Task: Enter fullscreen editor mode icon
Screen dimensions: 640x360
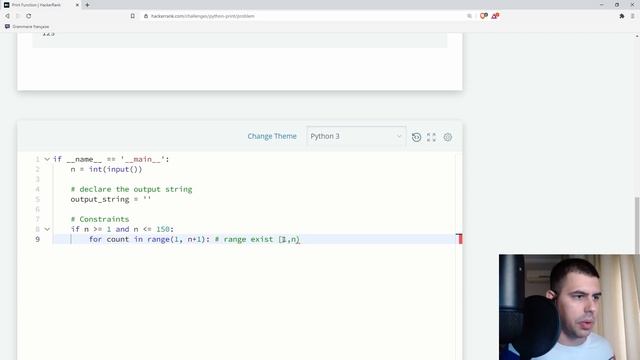Action: click(x=431, y=137)
